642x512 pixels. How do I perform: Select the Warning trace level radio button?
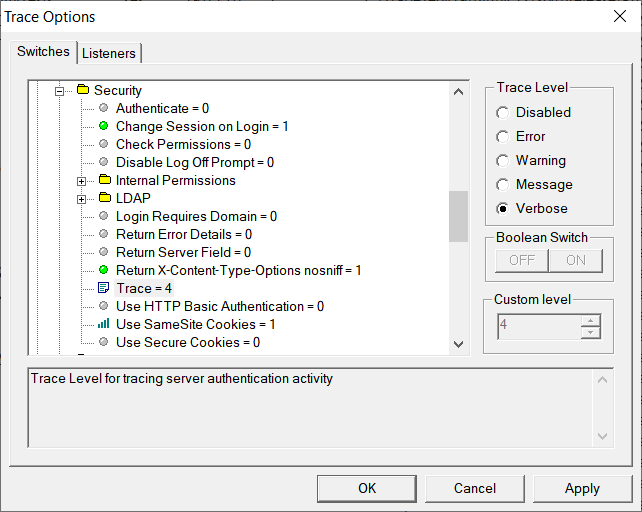point(502,161)
